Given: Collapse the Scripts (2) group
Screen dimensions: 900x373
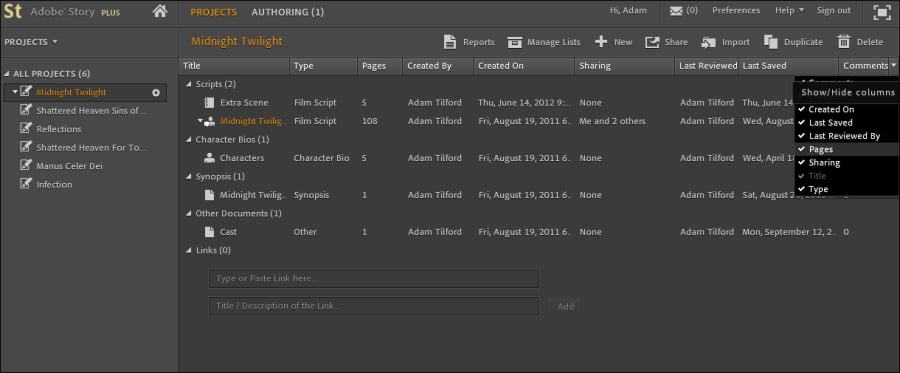Looking at the screenshot, I should point(189,84).
